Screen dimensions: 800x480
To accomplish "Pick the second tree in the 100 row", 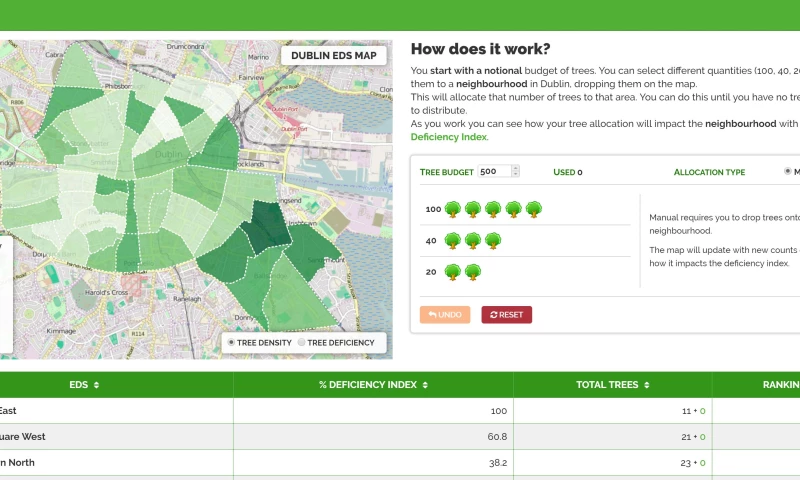I will tap(473, 210).
